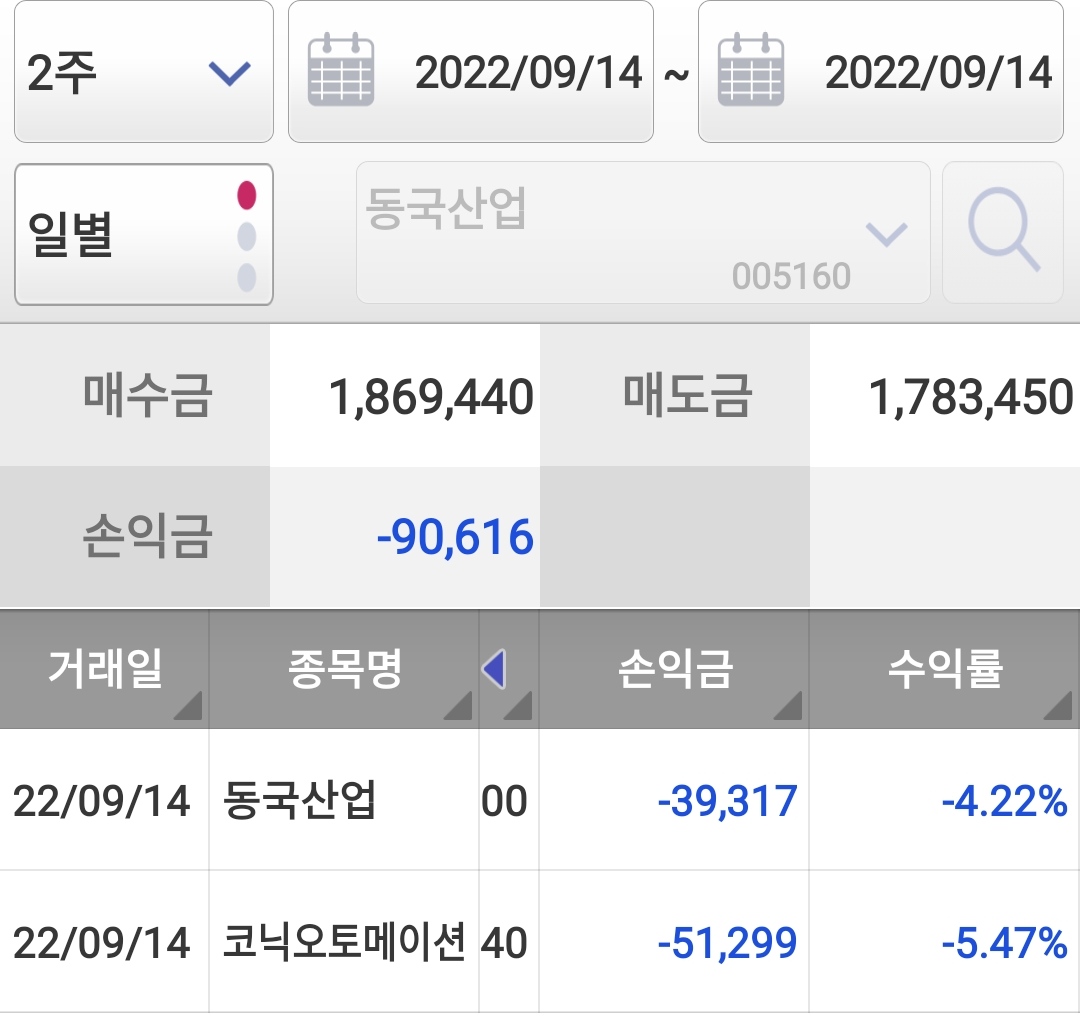Click the 매수금 value 1,869,440
This screenshot has height=1017, width=1080.
[431, 397]
